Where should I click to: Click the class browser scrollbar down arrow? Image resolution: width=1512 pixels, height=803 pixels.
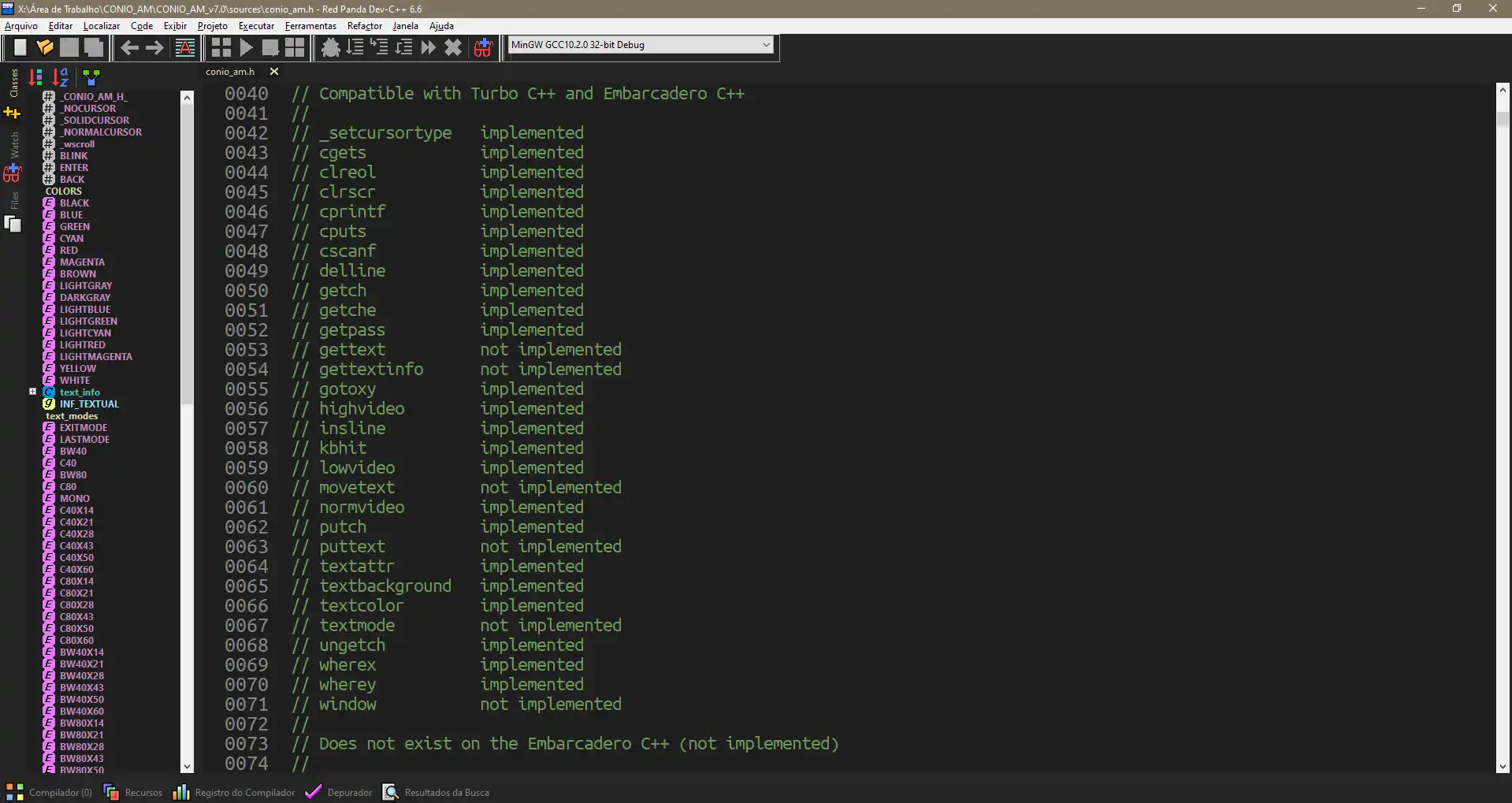click(x=187, y=766)
